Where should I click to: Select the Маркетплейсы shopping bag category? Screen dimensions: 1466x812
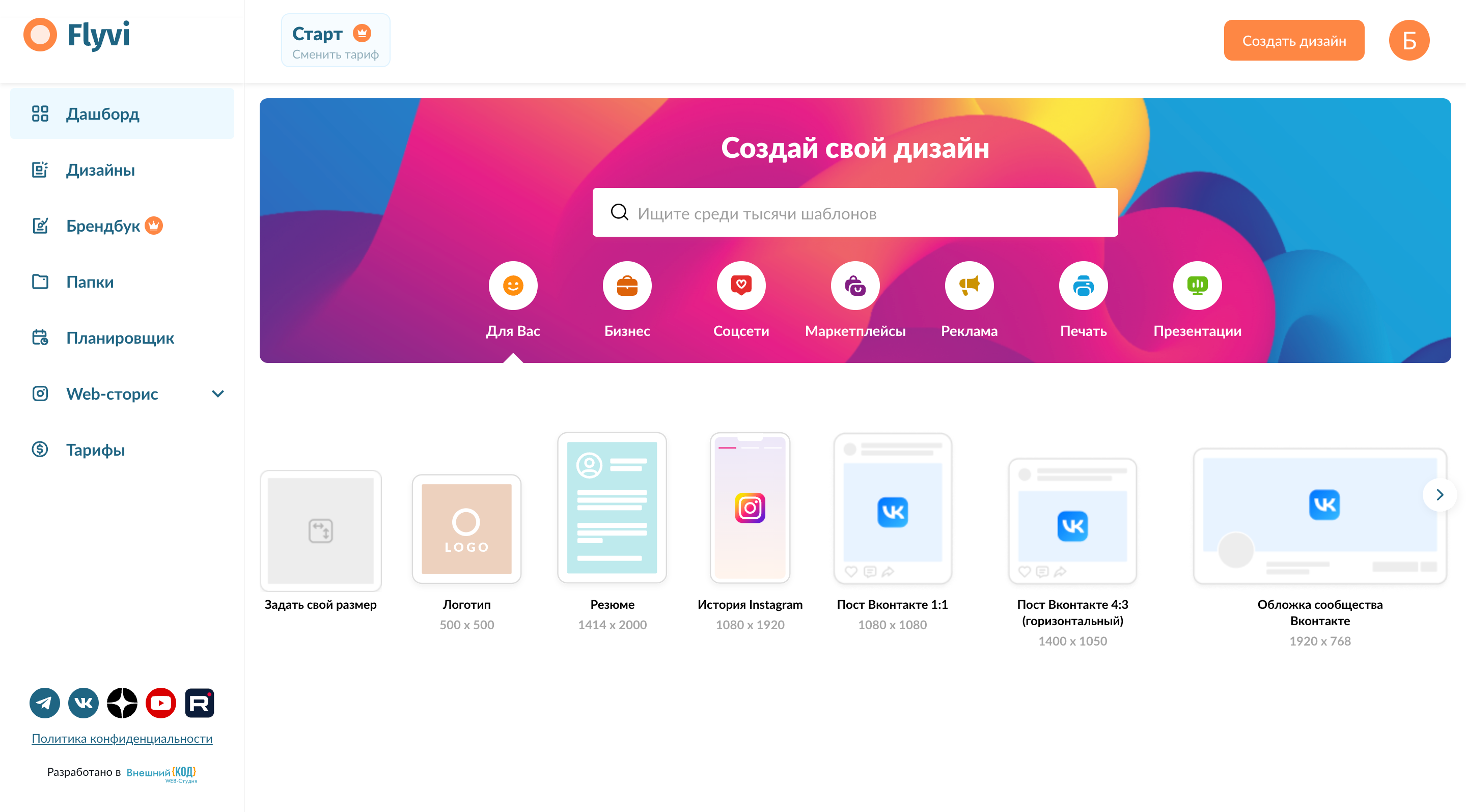855,286
